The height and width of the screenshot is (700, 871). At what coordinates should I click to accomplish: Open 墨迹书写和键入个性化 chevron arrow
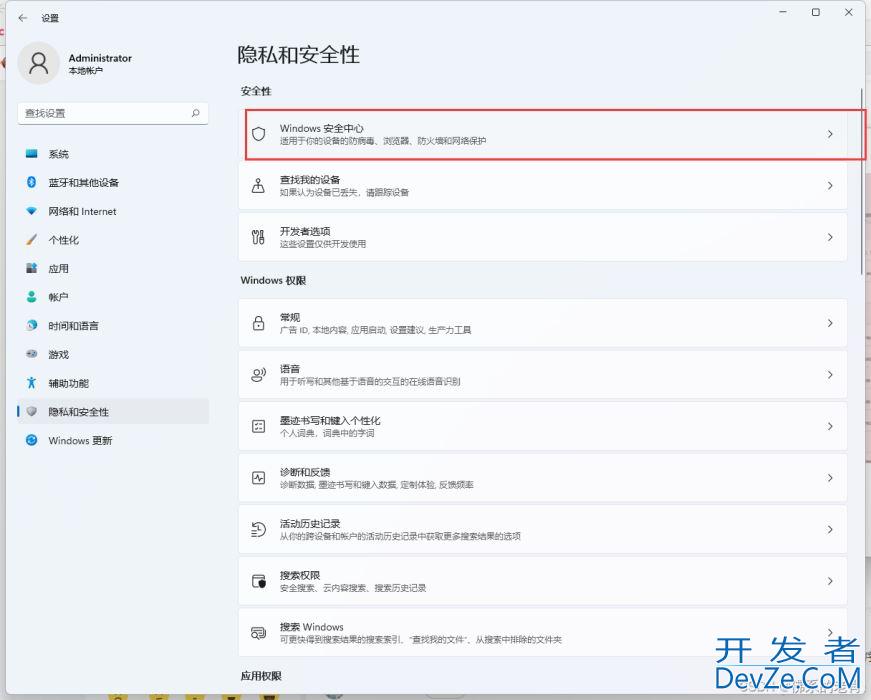coord(830,426)
